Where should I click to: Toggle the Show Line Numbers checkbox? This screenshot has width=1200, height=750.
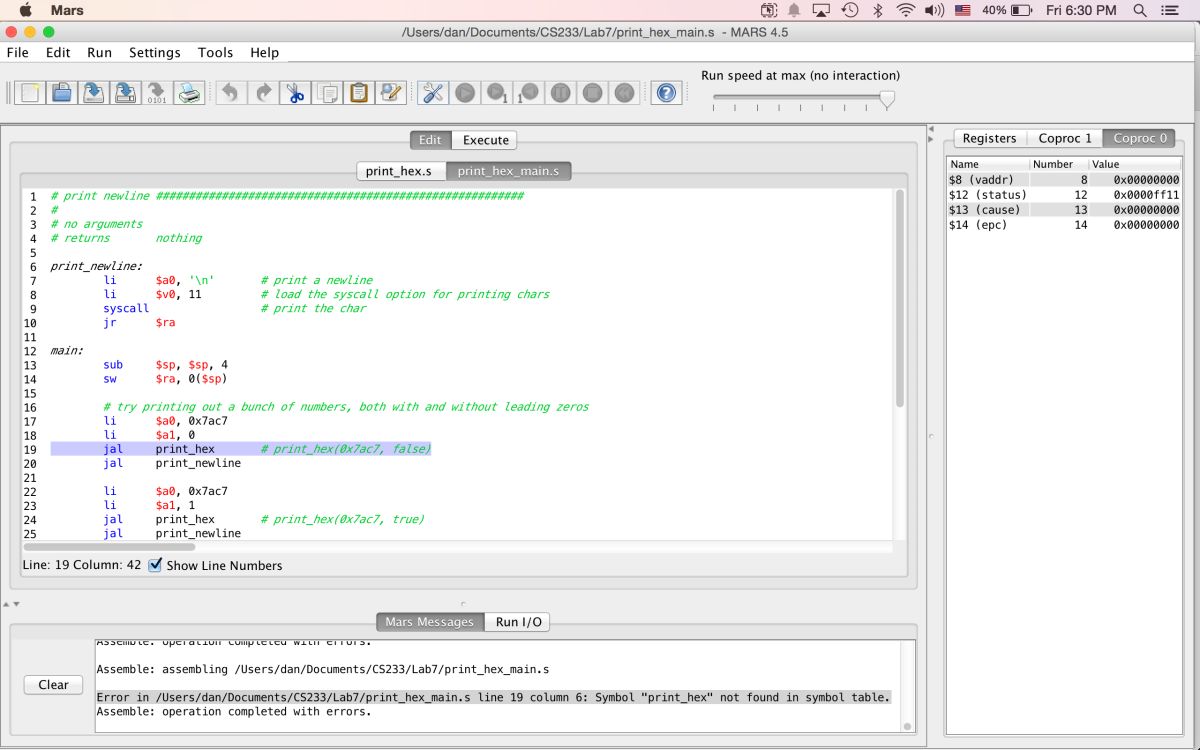point(155,565)
